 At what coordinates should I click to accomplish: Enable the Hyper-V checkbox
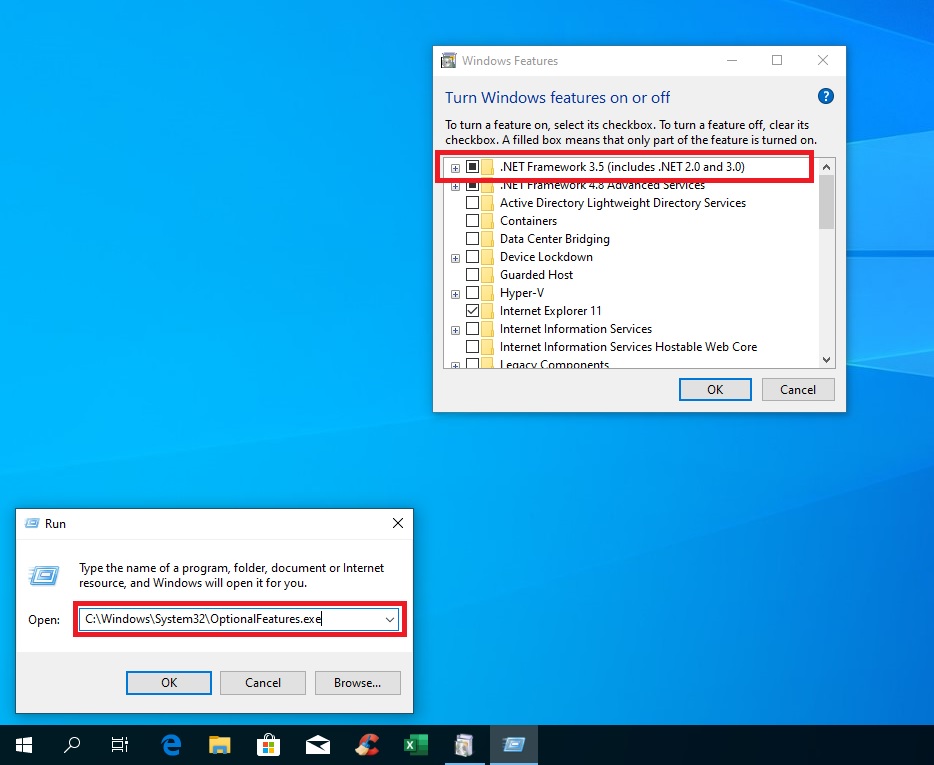coord(472,293)
